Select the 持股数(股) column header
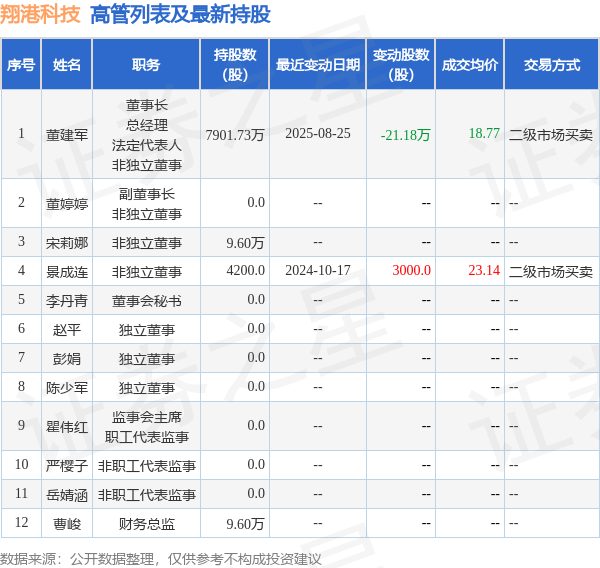Screen dimensions: 600x568 pos(235,65)
